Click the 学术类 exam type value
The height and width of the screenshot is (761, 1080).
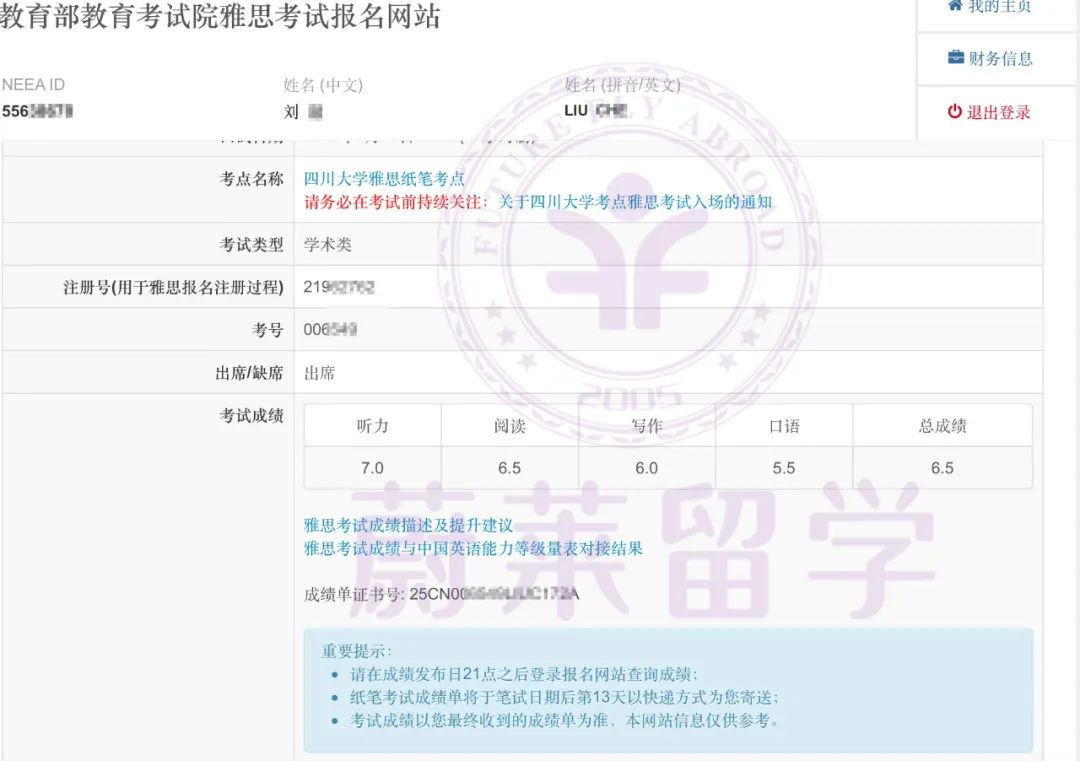click(328, 244)
